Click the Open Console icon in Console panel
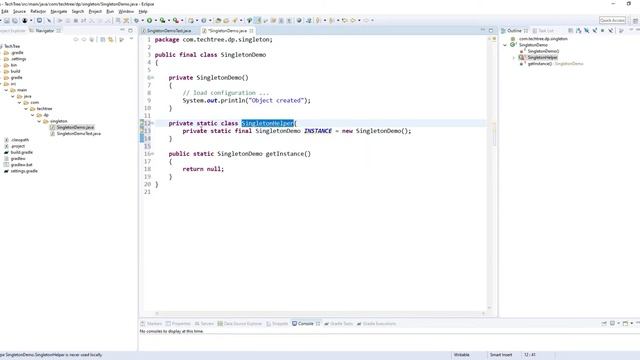Viewport: 640px width, 360px height. [x=625, y=323]
